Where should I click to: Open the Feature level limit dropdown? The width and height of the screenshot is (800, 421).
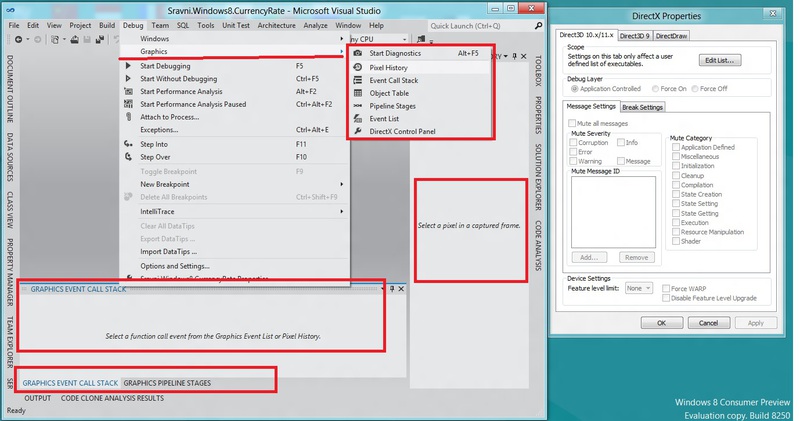click(639, 288)
